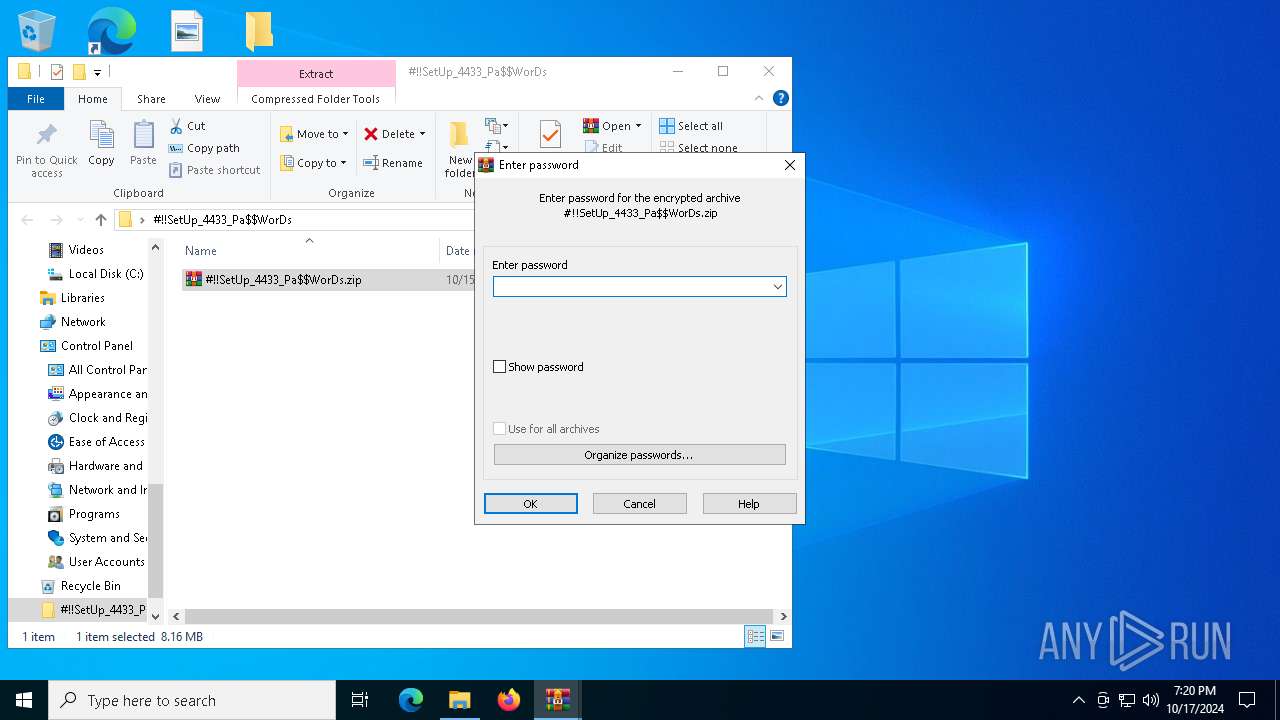Click the Properties checkmark icon in the ribbon
The height and width of the screenshot is (720, 1280).
(x=550, y=135)
